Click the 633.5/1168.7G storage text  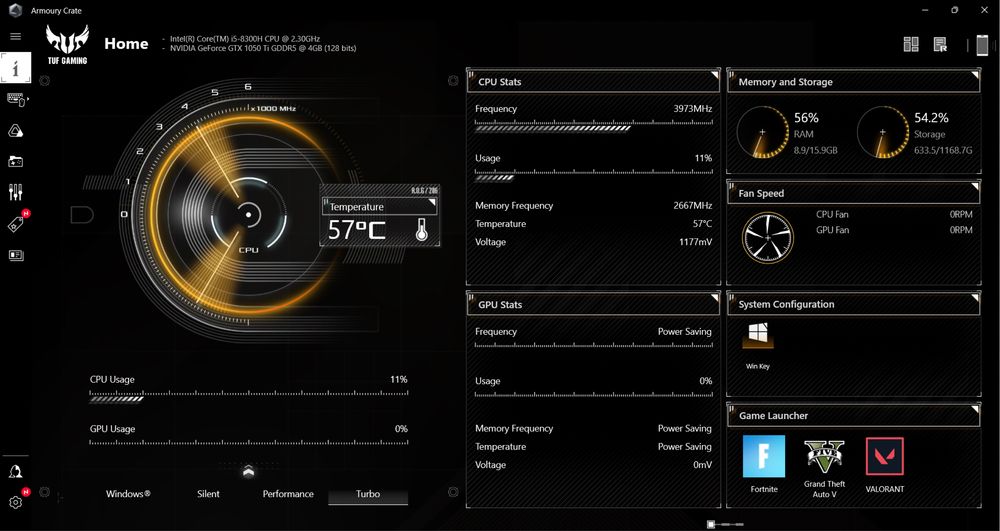tap(943, 150)
